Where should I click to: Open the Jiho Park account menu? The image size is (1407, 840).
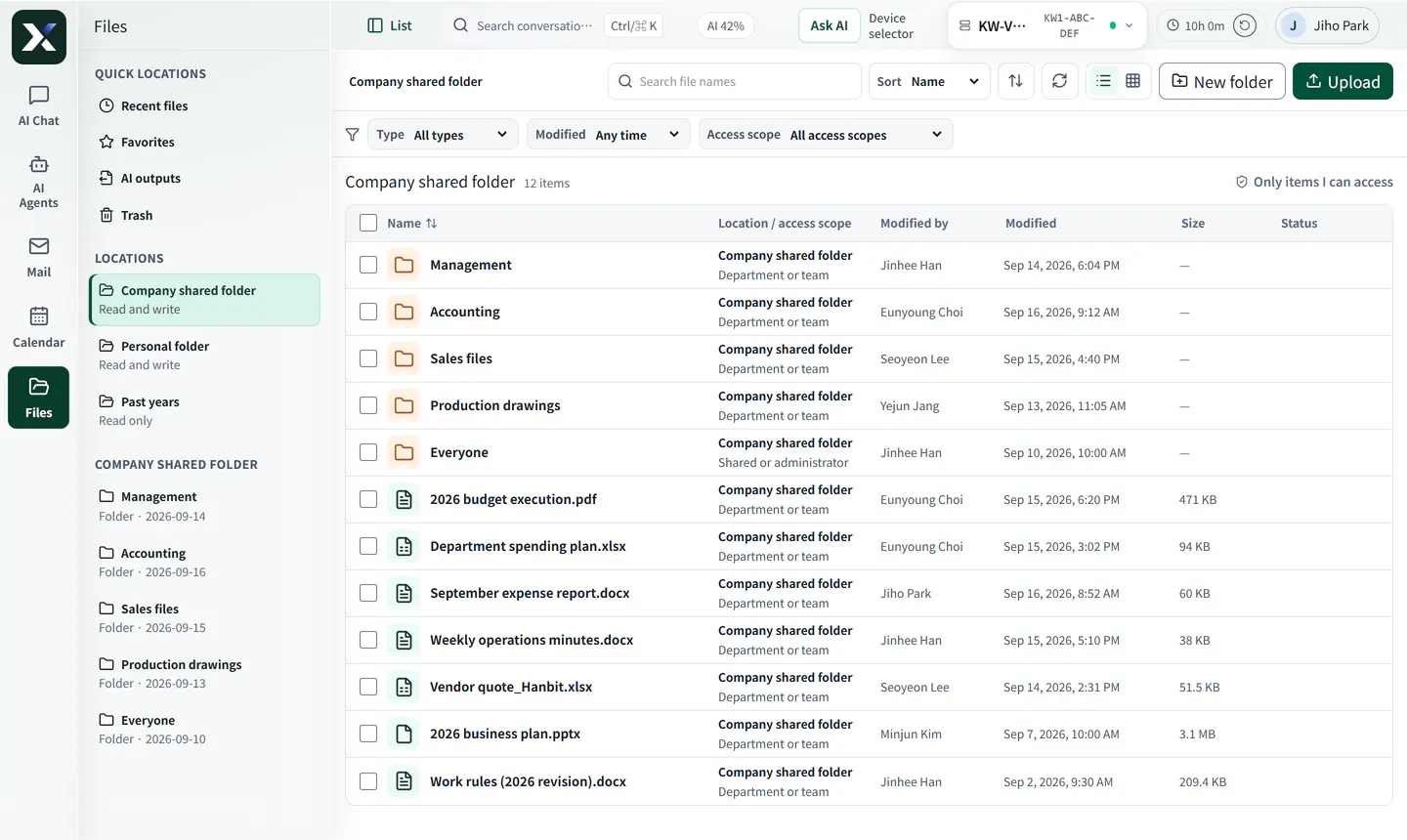pyautogui.click(x=1327, y=25)
